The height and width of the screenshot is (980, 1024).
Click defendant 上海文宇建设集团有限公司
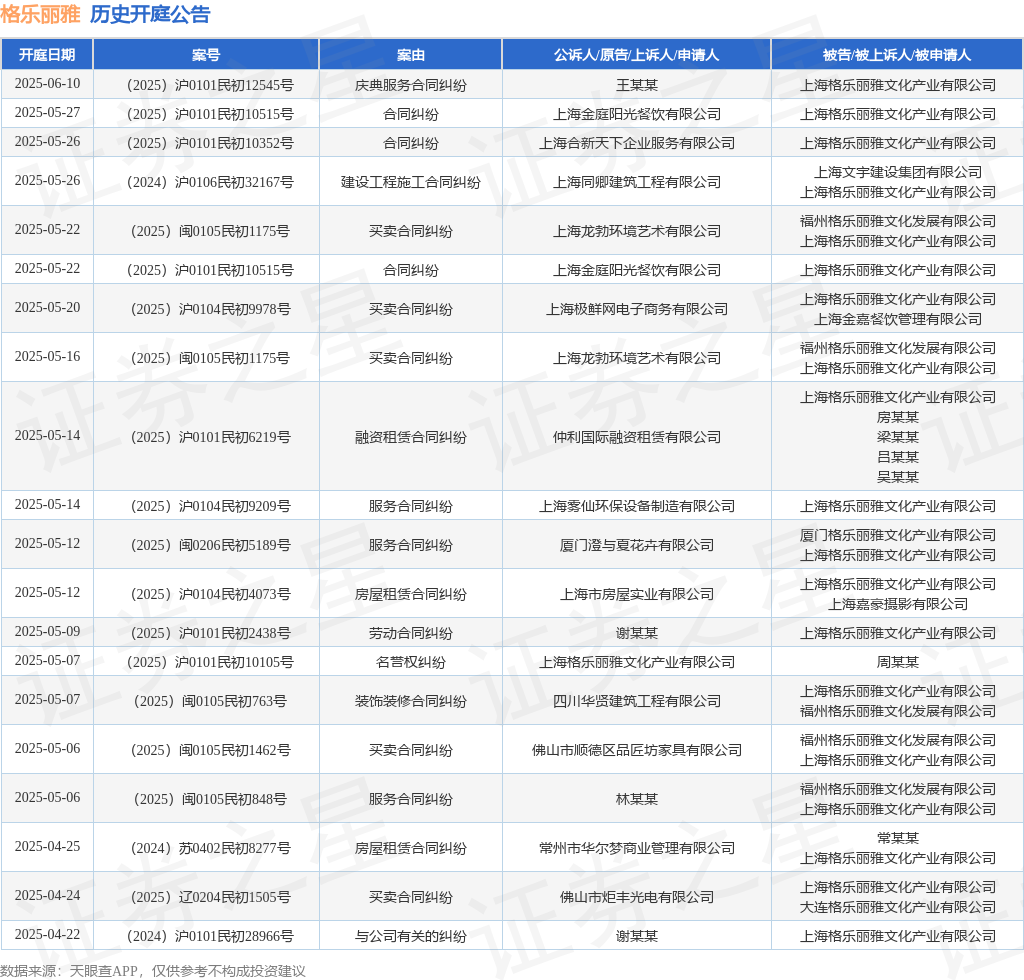pos(898,172)
